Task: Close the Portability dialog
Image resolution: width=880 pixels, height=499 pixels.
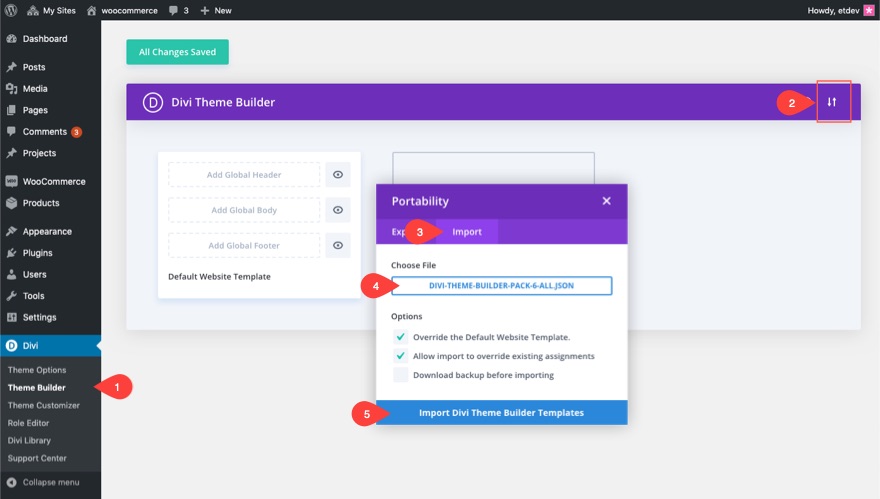Action: (606, 201)
